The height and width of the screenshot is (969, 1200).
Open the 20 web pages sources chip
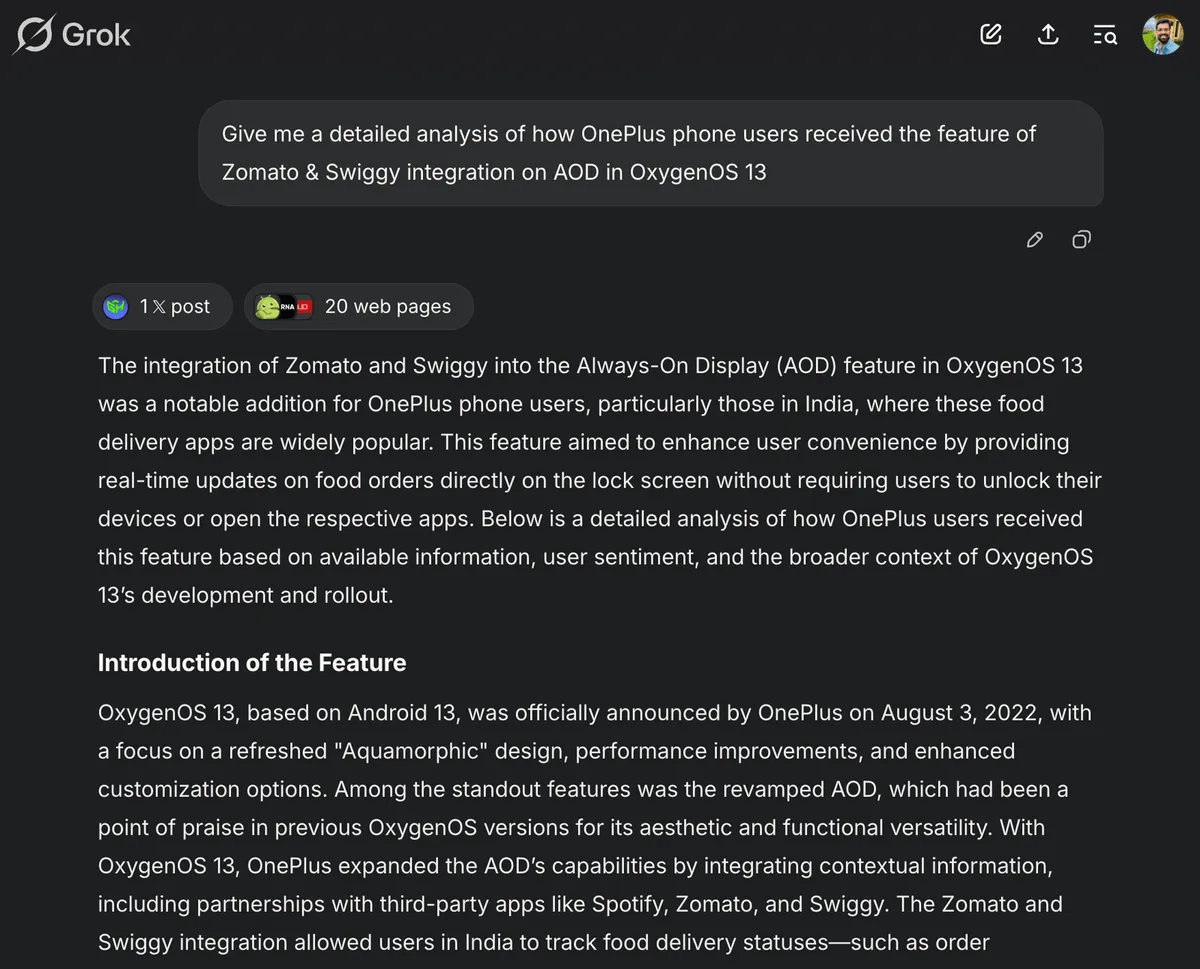[x=359, y=307]
